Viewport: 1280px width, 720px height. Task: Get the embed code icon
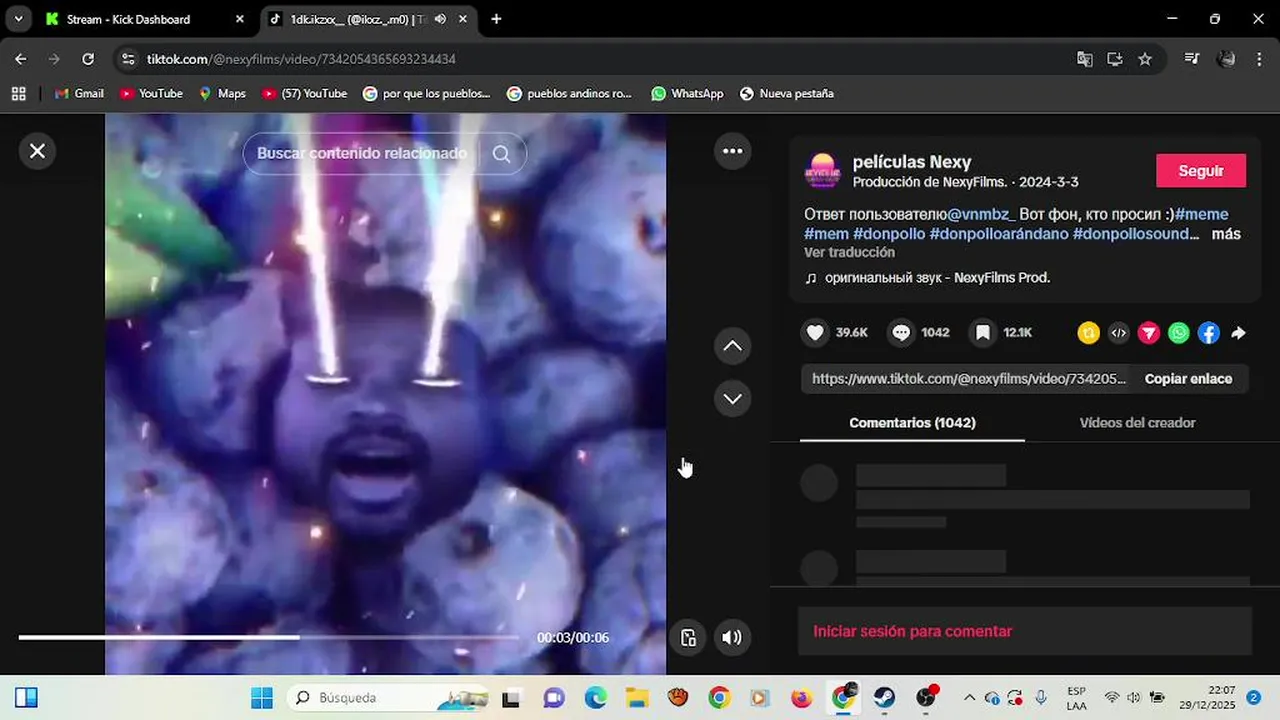click(1119, 333)
